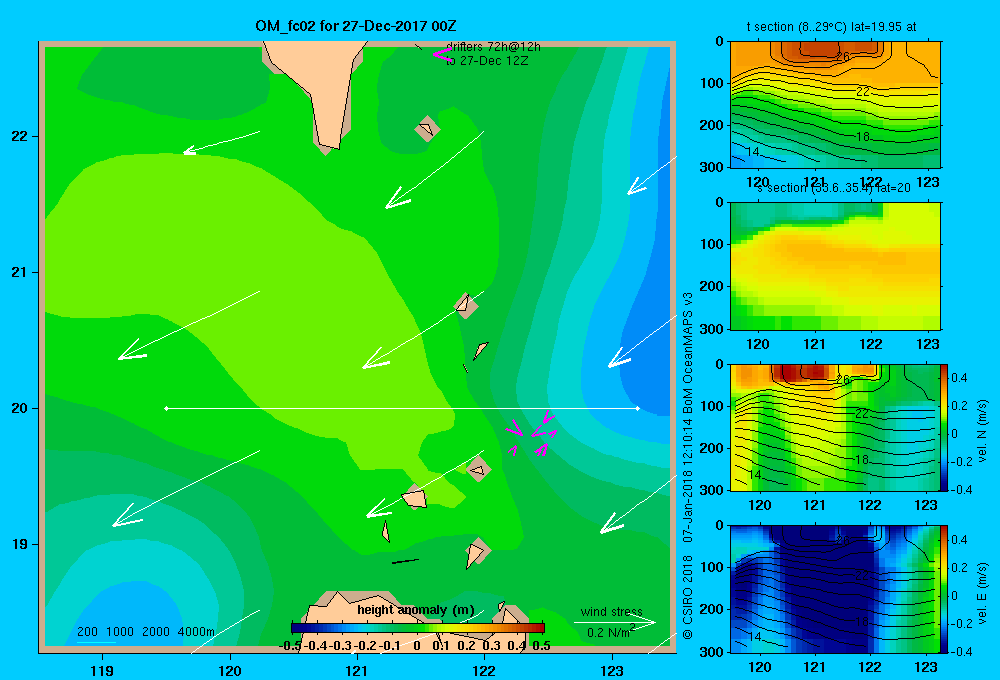Click the 'vel. N (m/s)' axis label
The image size is (1000, 680).
point(982,431)
